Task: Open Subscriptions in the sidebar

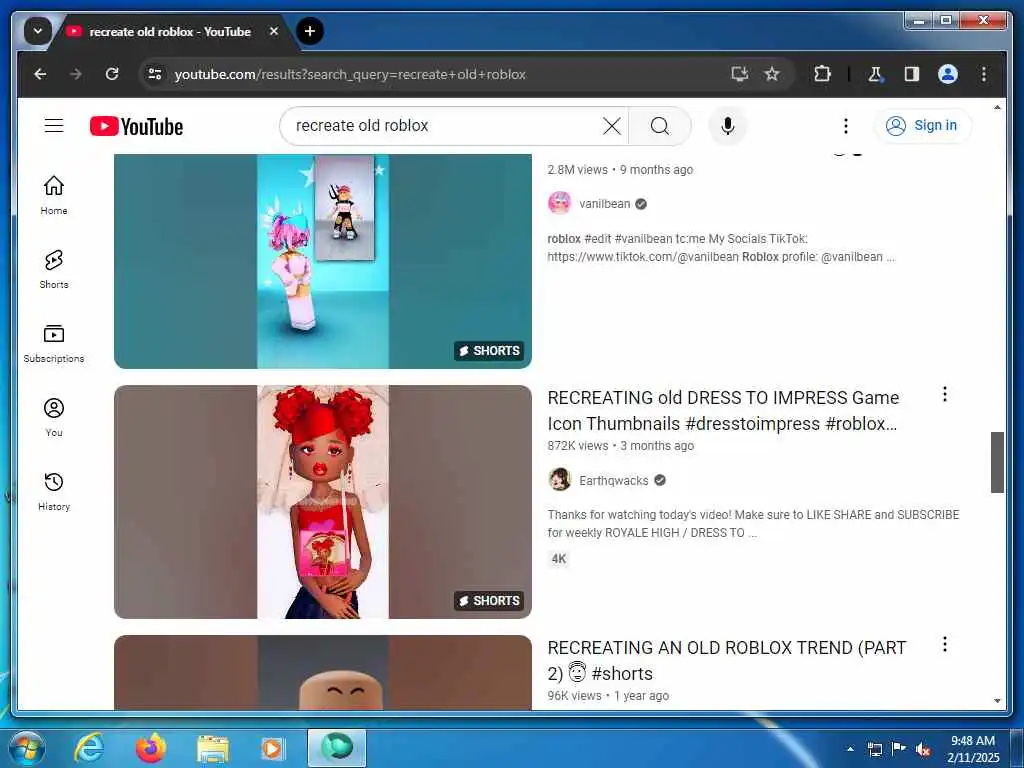Action: [x=54, y=343]
